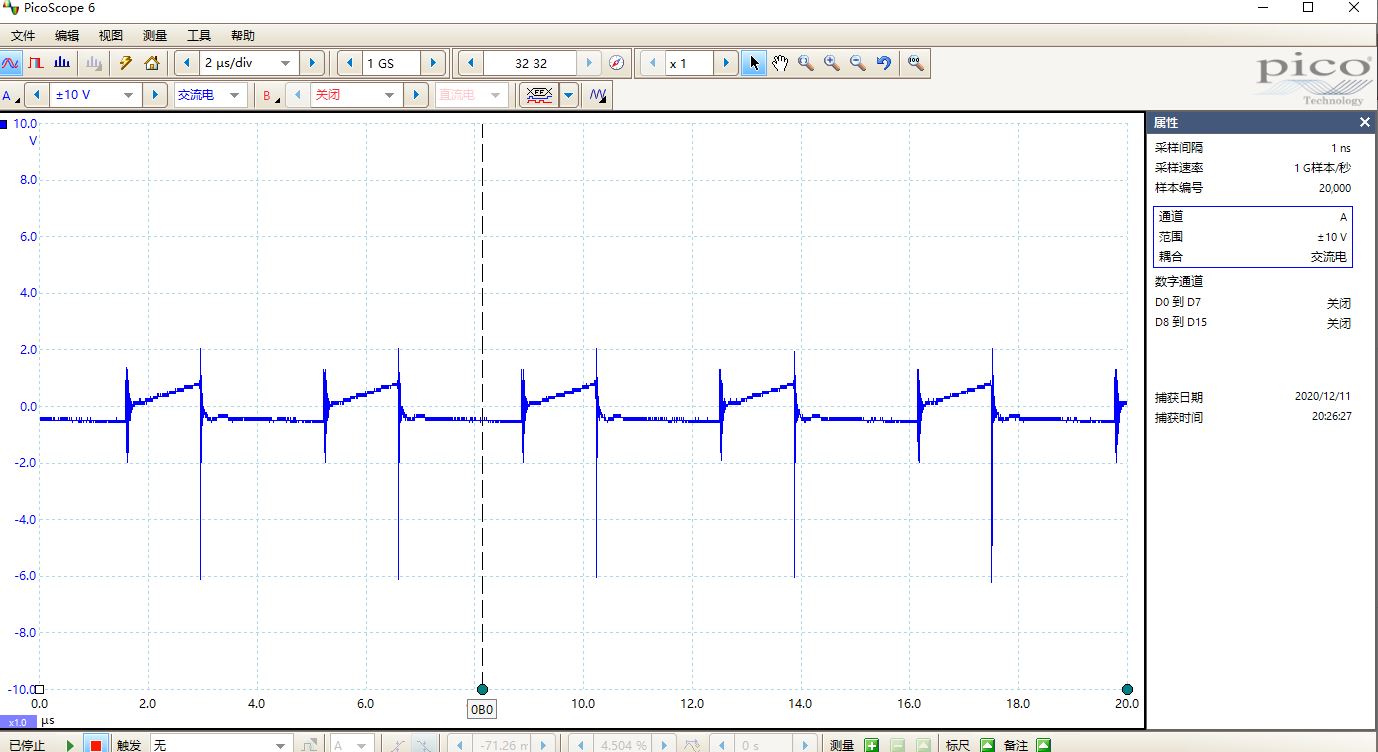This screenshot has height=752, width=1378.
Task: Click the D0 到 D7 row
Action: click(x=1253, y=302)
